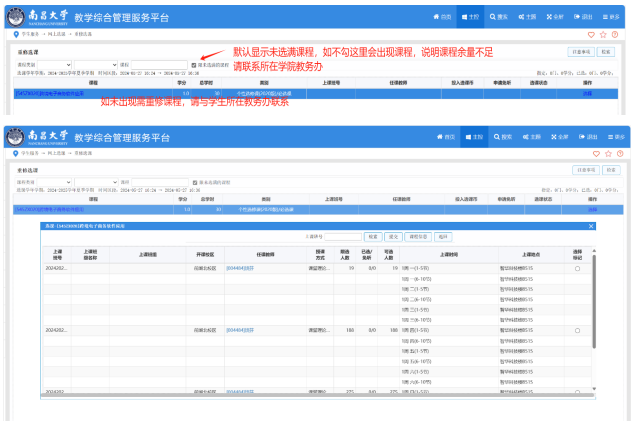This screenshot has height=421, width=632.
Task: Click the teacher name link in the first class row
Action: 240,269
